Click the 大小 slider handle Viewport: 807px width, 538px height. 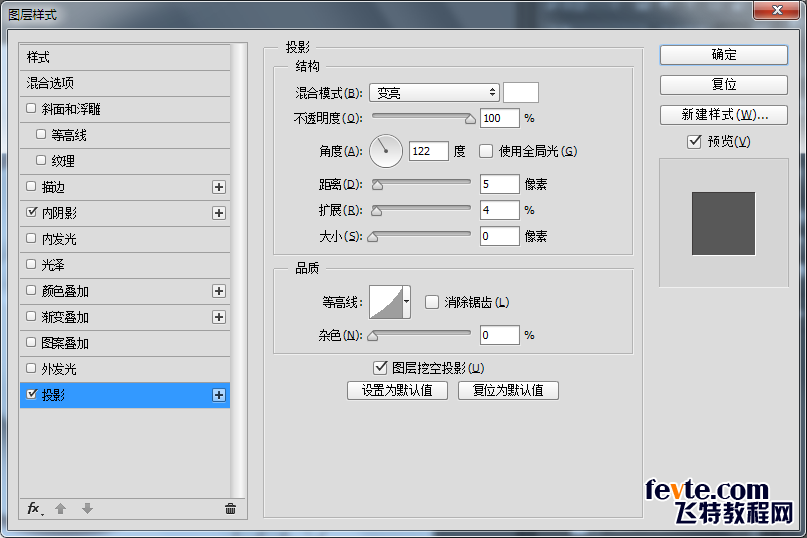pos(373,237)
